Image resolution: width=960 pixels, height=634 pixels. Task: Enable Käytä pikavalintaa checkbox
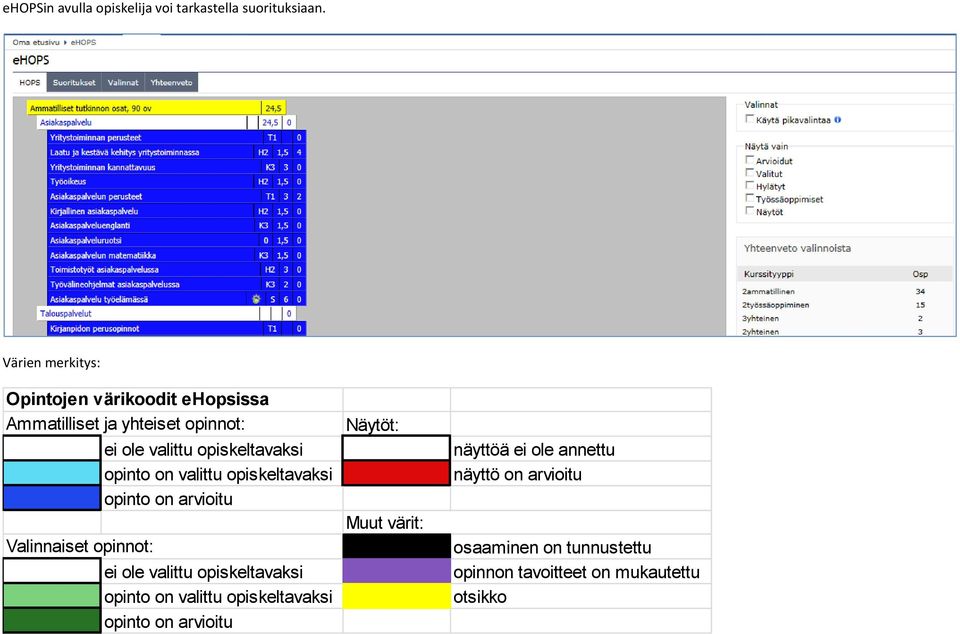coord(749,119)
